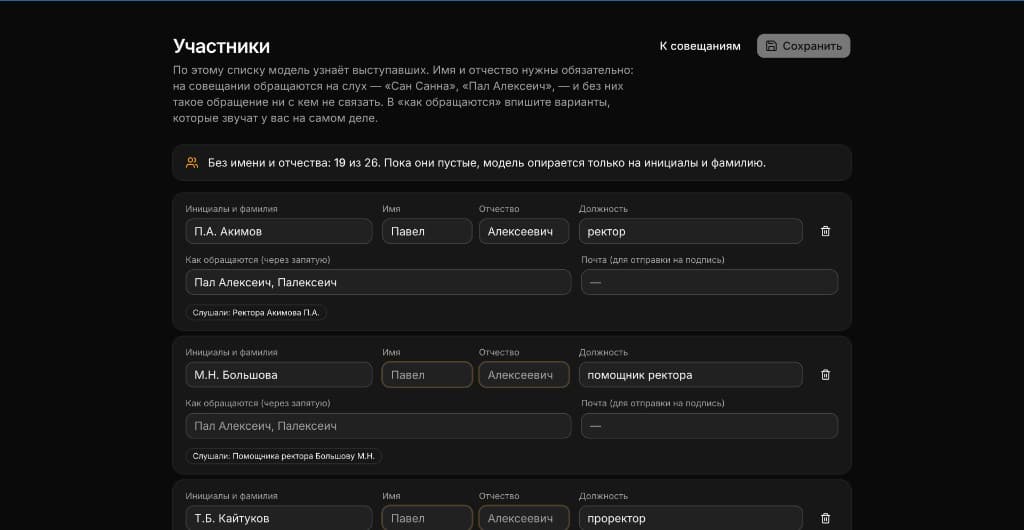Click the Слушали: Помощника ректора Большову М.Н. chip

(x=283, y=456)
